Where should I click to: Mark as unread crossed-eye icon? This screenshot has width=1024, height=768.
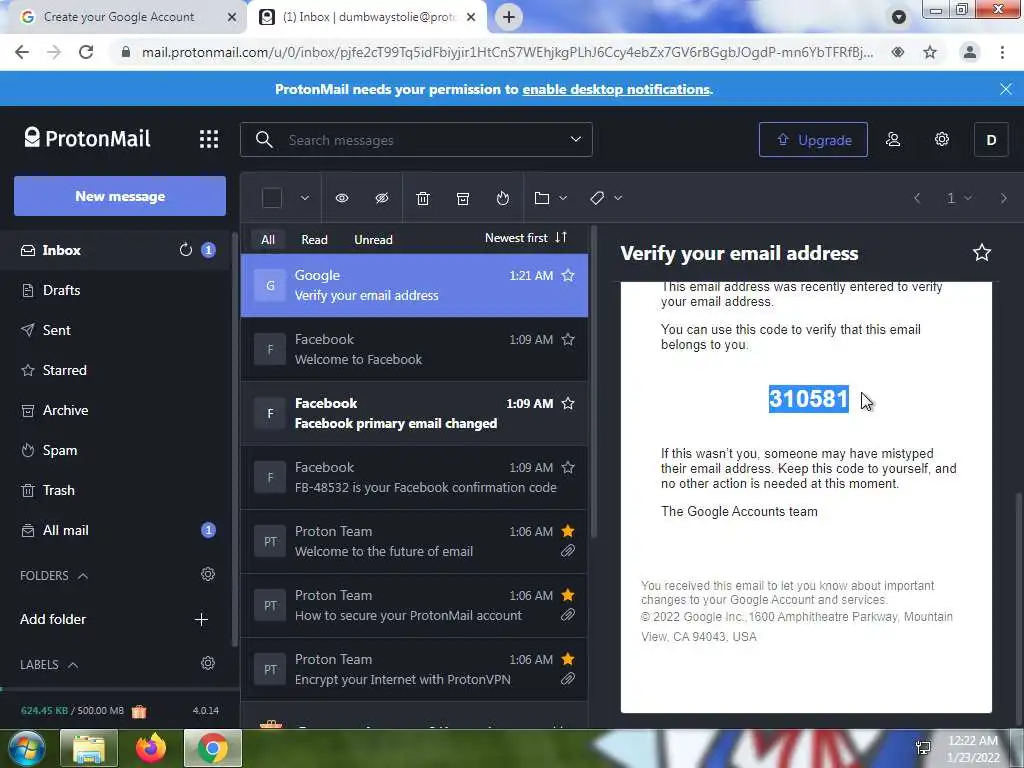point(382,198)
